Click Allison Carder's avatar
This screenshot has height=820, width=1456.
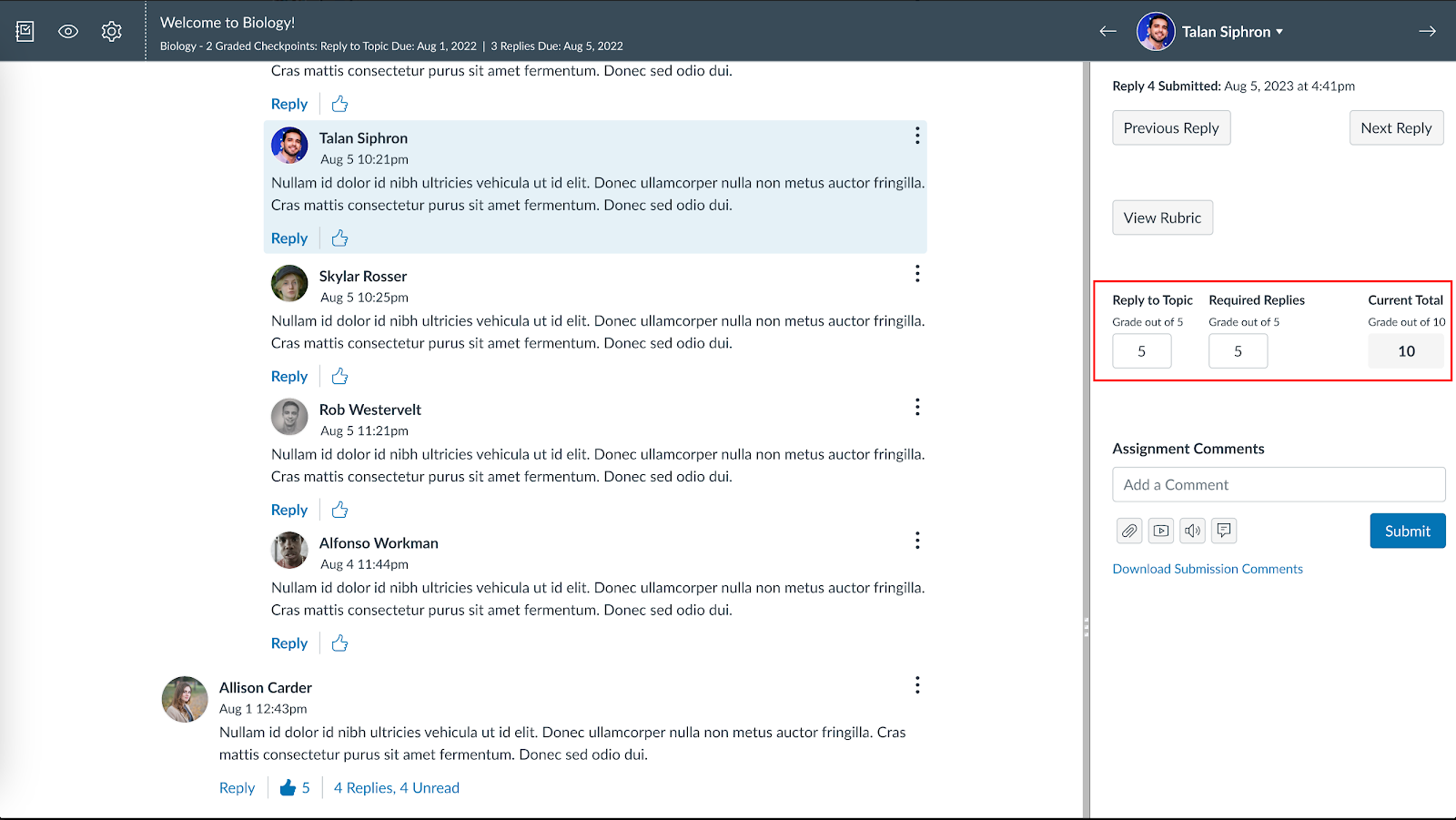coord(185,699)
